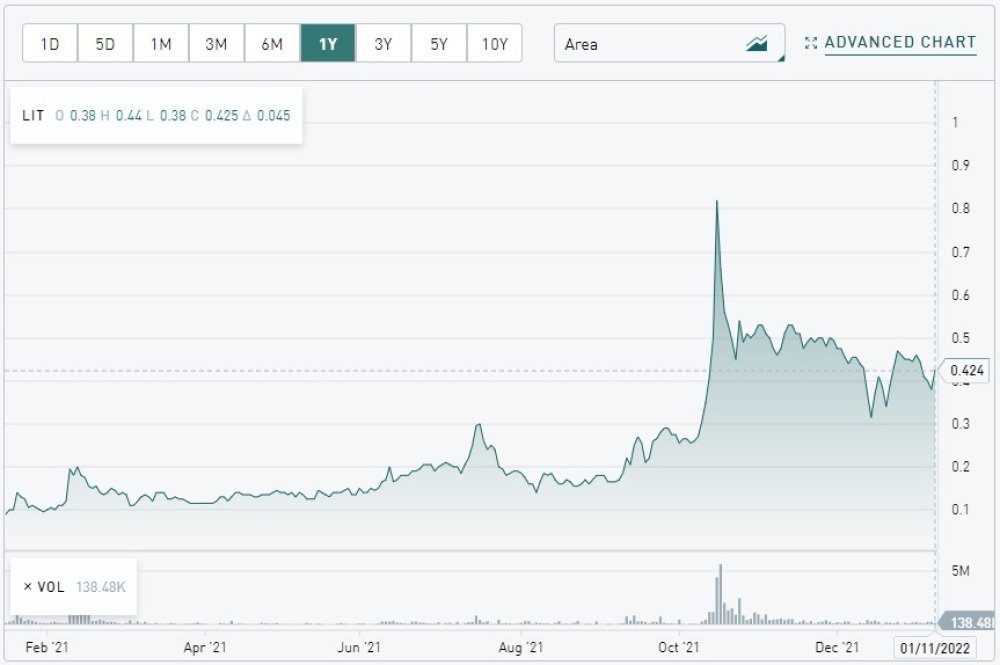
Task: Click the Dec '21 axis label
Action: [x=837, y=648]
